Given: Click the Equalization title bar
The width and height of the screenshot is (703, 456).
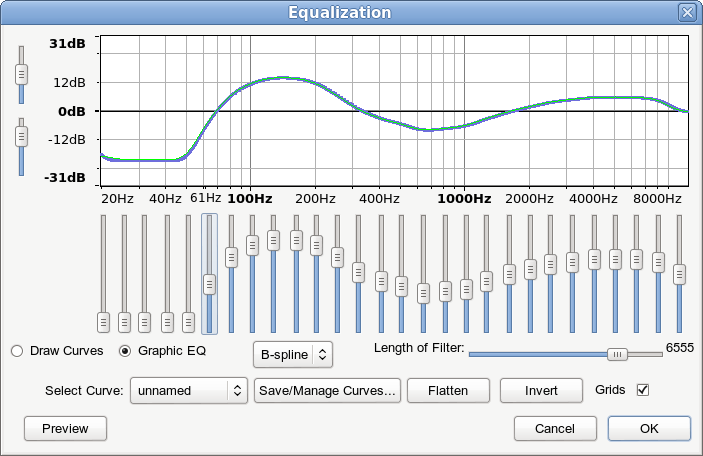Looking at the screenshot, I should (339, 12).
